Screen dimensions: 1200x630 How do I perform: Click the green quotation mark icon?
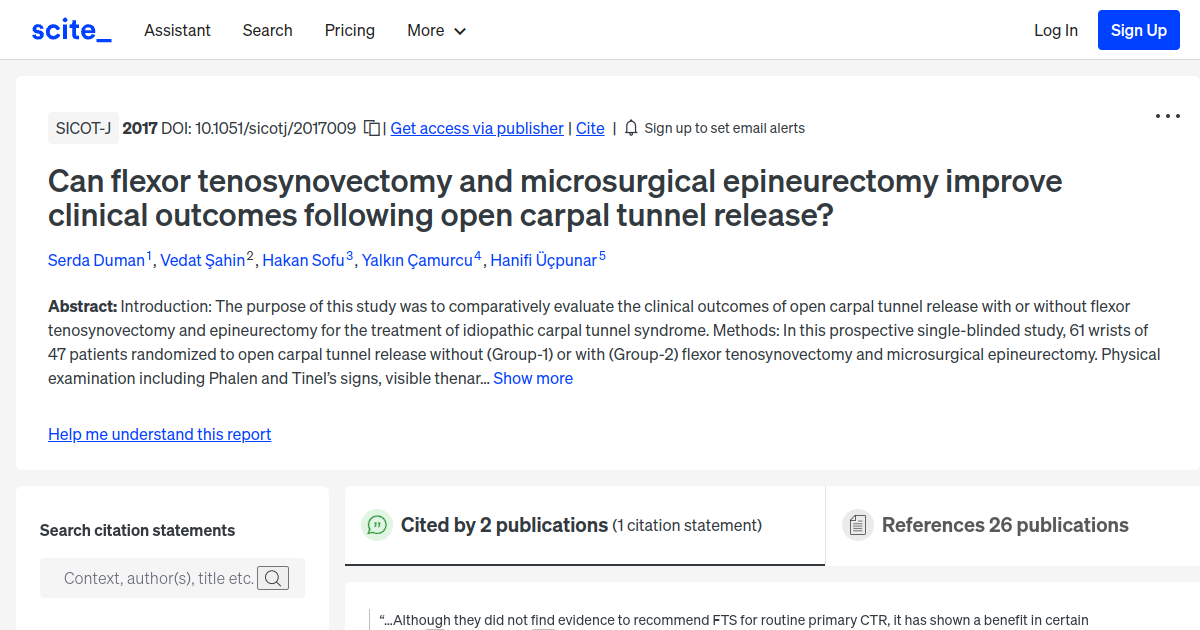[377, 524]
